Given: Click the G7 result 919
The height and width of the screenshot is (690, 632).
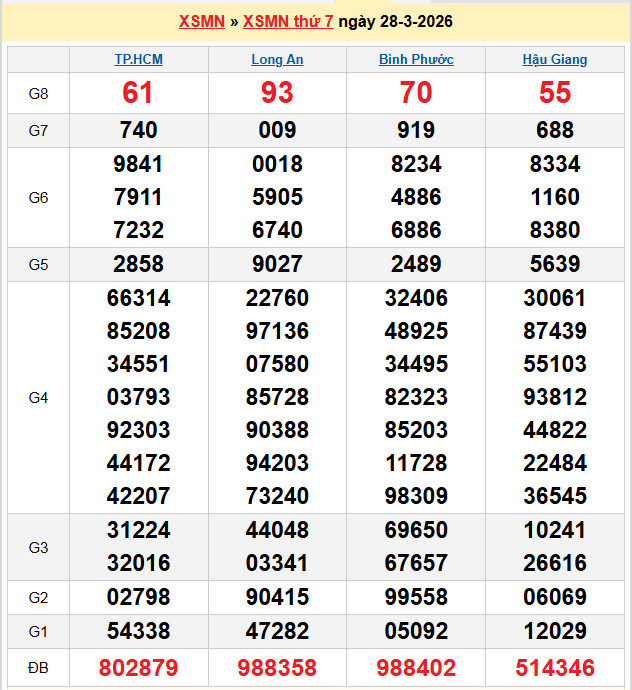Looking at the screenshot, I should (416, 130).
